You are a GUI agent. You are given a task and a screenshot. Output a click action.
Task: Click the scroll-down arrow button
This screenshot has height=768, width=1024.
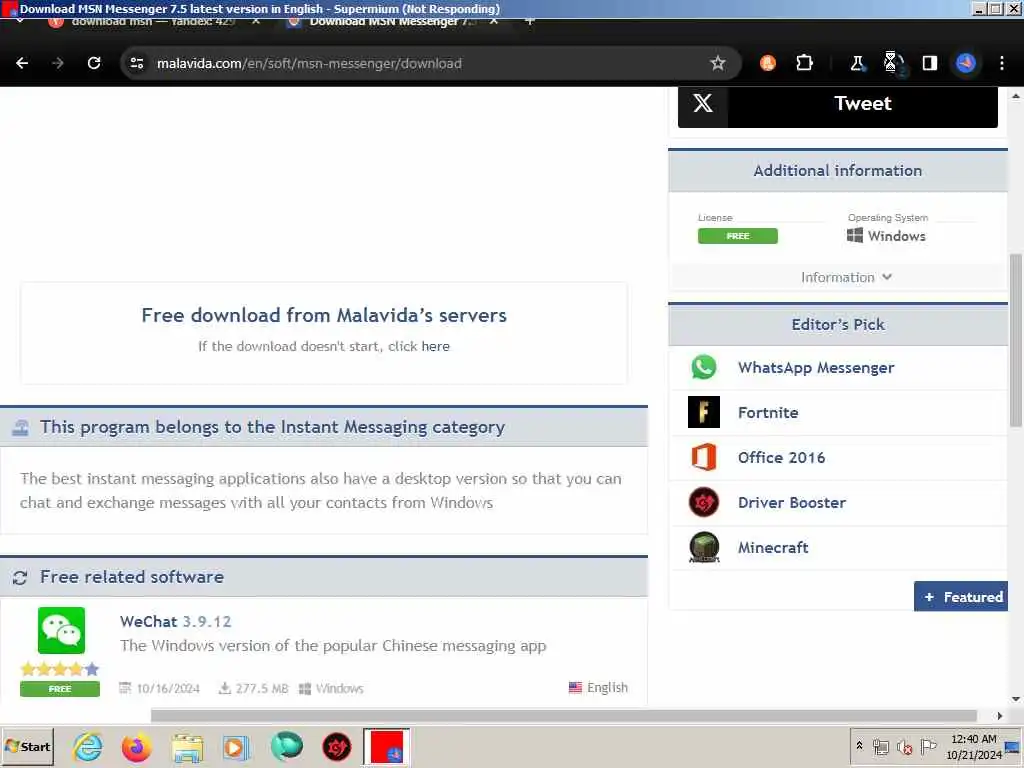1016,699
